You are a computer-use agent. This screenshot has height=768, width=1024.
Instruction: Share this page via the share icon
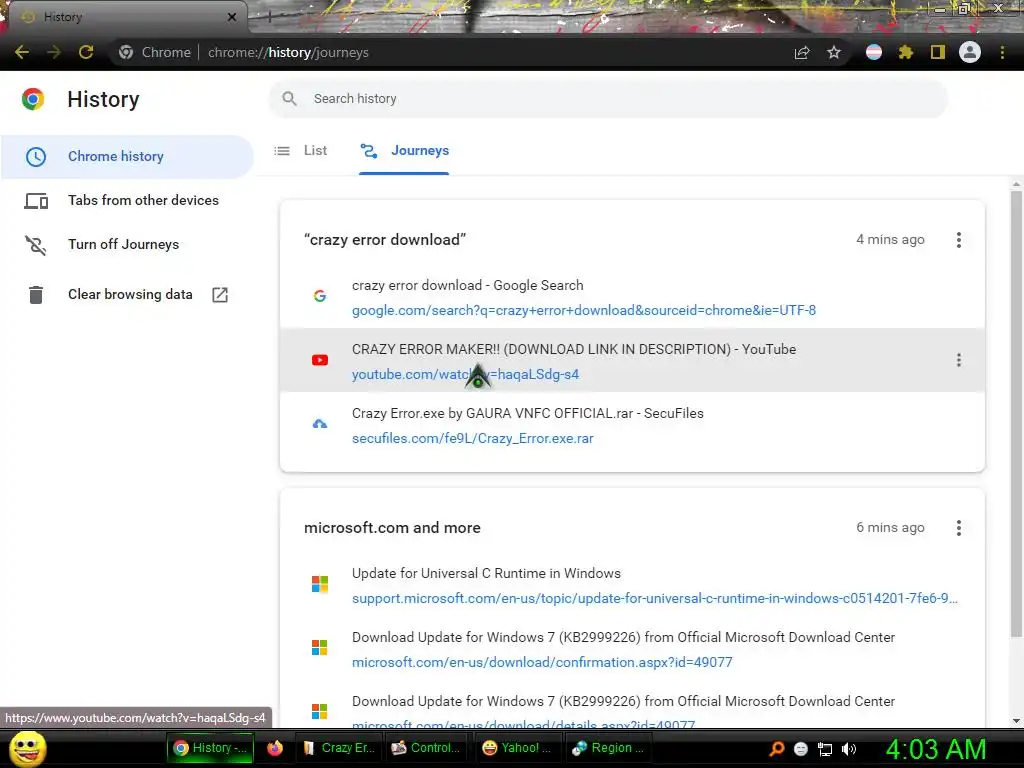[x=802, y=52]
